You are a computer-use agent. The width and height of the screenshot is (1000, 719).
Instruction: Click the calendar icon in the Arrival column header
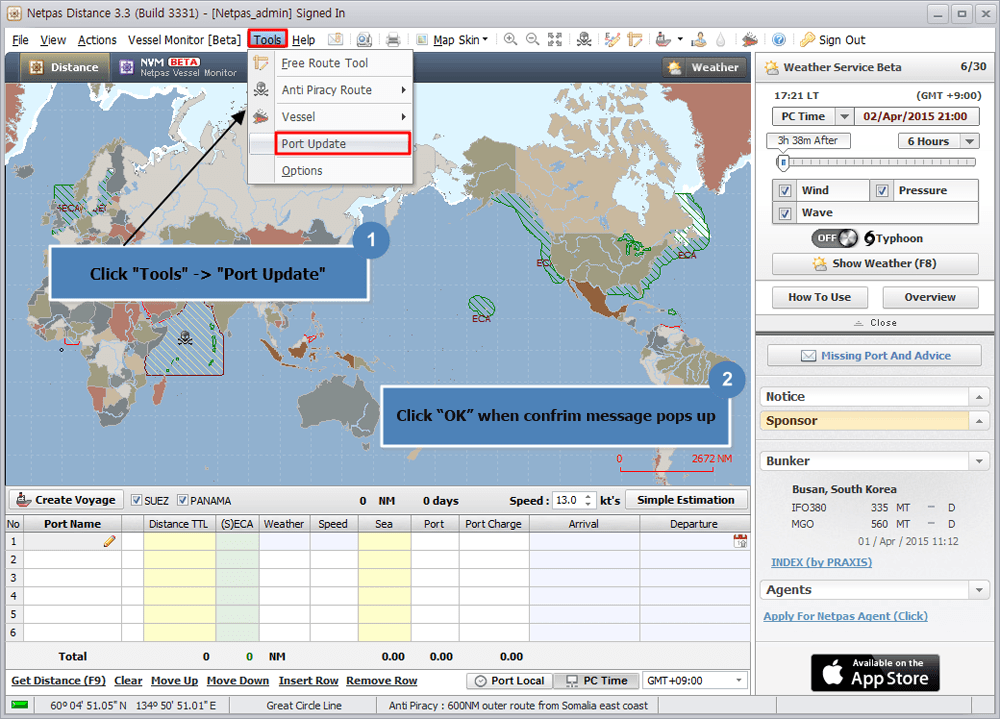tap(738, 541)
